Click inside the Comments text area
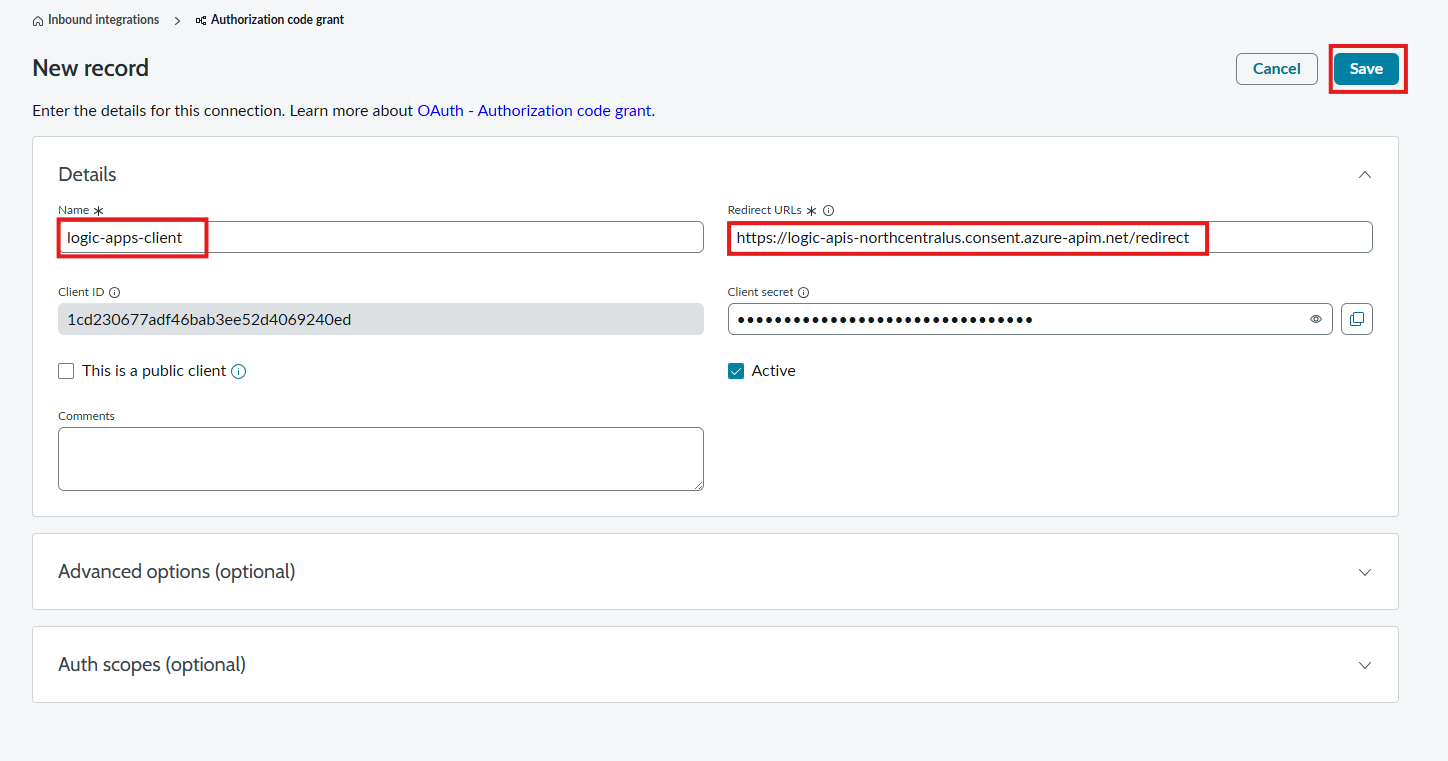1448x761 pixels. coord(380,458)
